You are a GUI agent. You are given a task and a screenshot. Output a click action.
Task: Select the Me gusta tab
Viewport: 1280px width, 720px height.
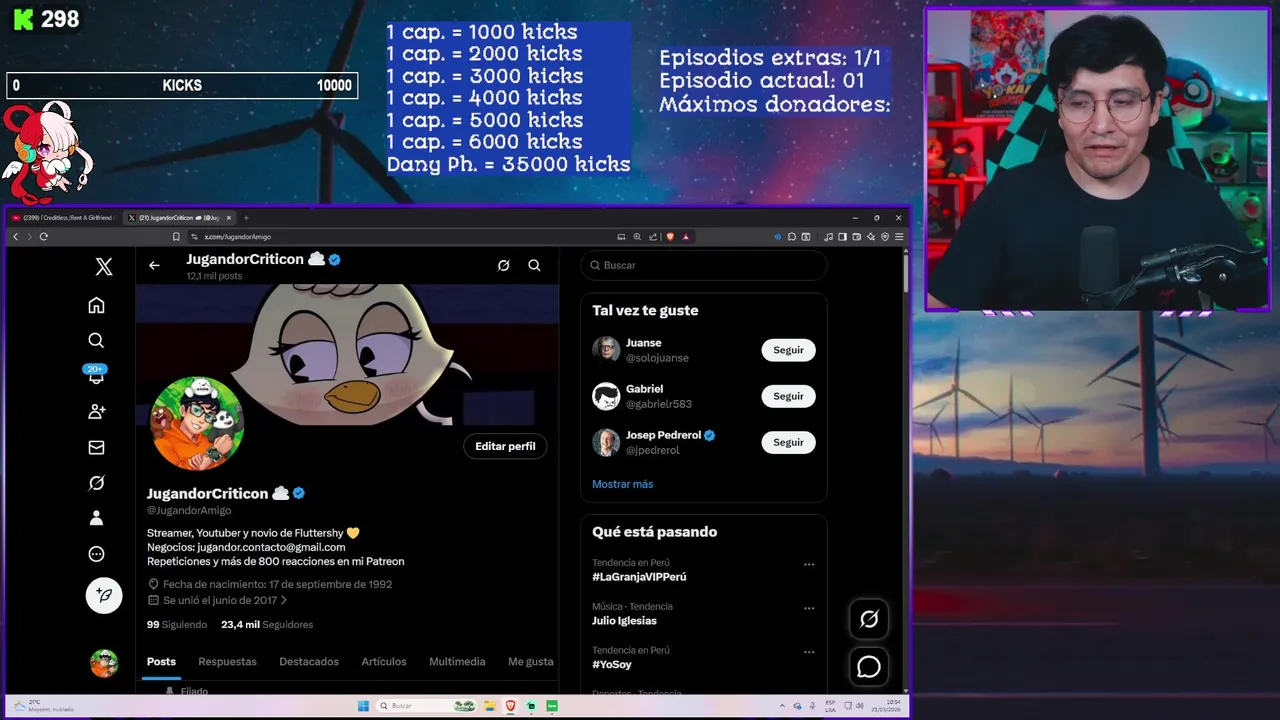click(x=531, y=662)
